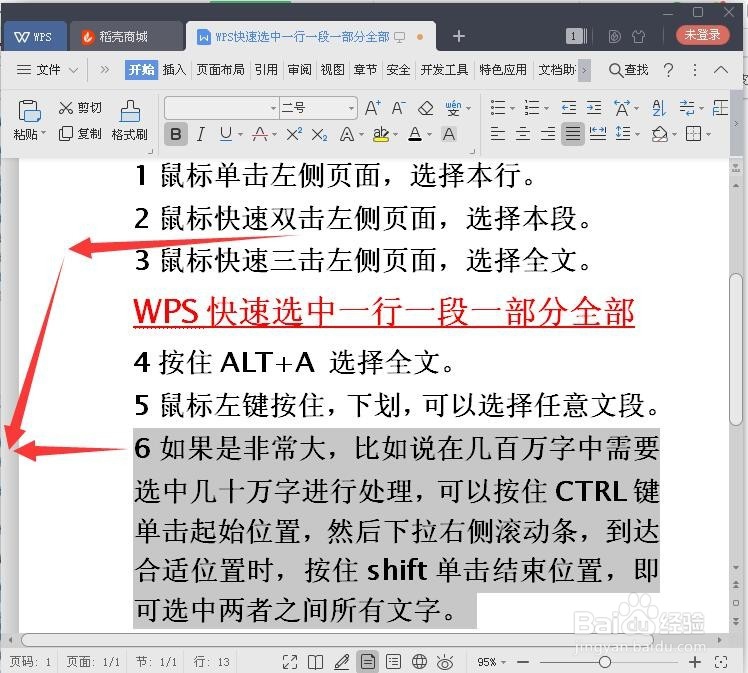Expand the bullet list dropdown
Viewport: 748px width, 673px height.
pyautogui.click(x=512, y=109)
